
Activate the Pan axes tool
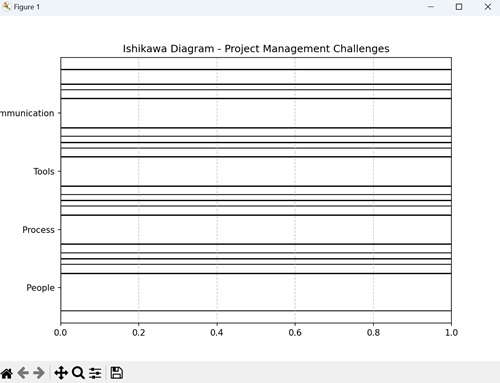(x=61, y=373)
